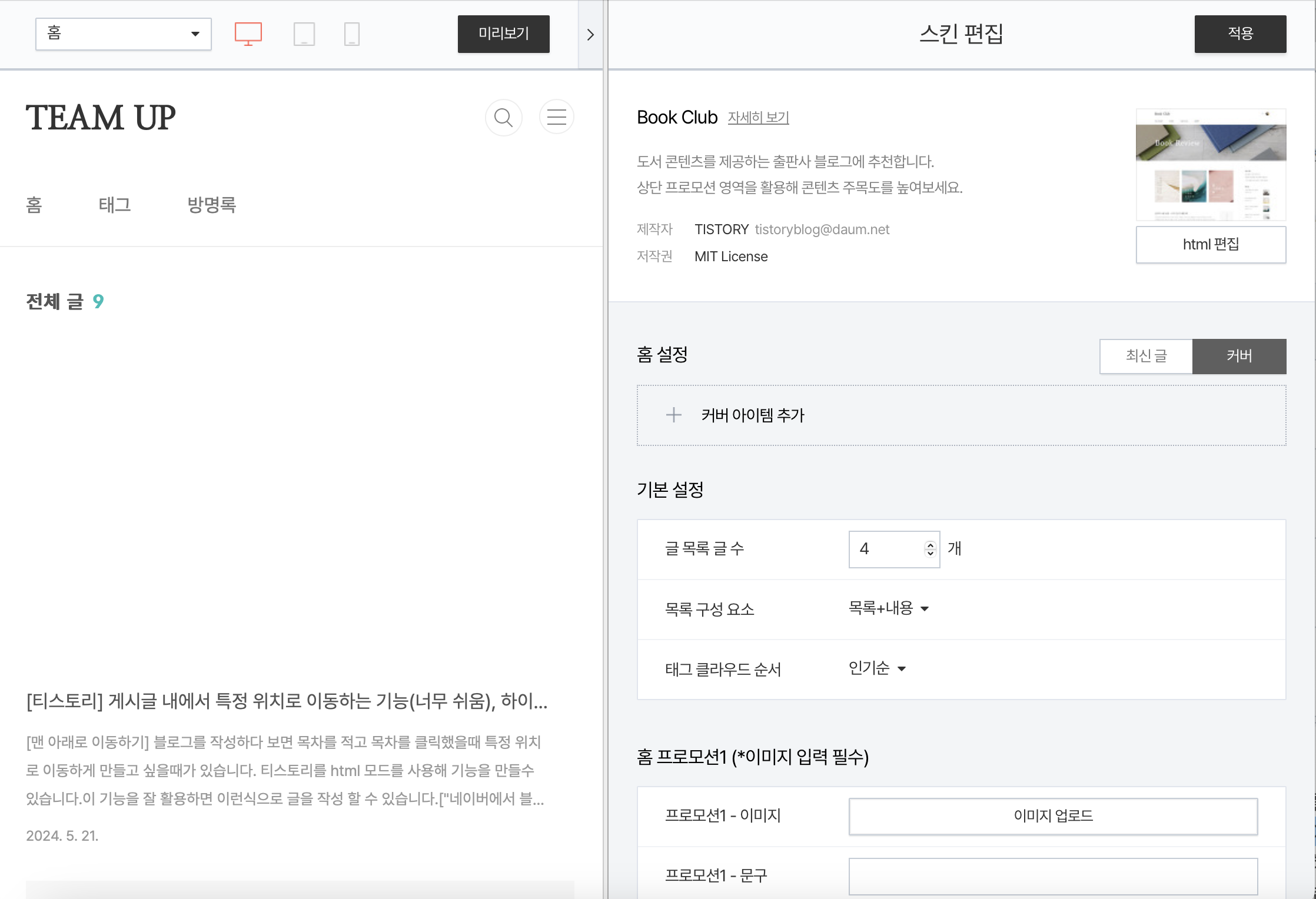Open 자세히 보기 skin details link
Viewport: 1316px width, 899px height.
758,118
